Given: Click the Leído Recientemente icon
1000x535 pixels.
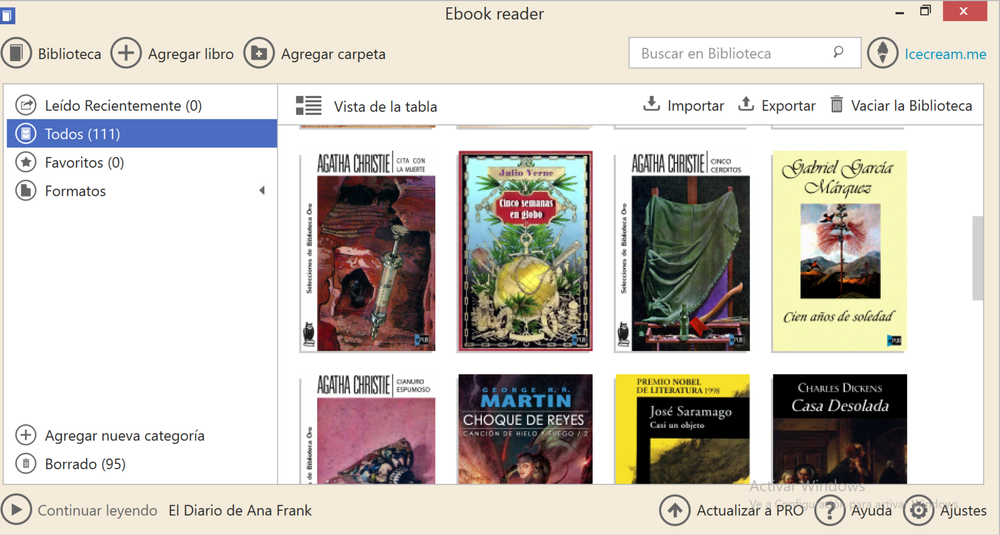Looking at the screenshot, I should 26,105.
